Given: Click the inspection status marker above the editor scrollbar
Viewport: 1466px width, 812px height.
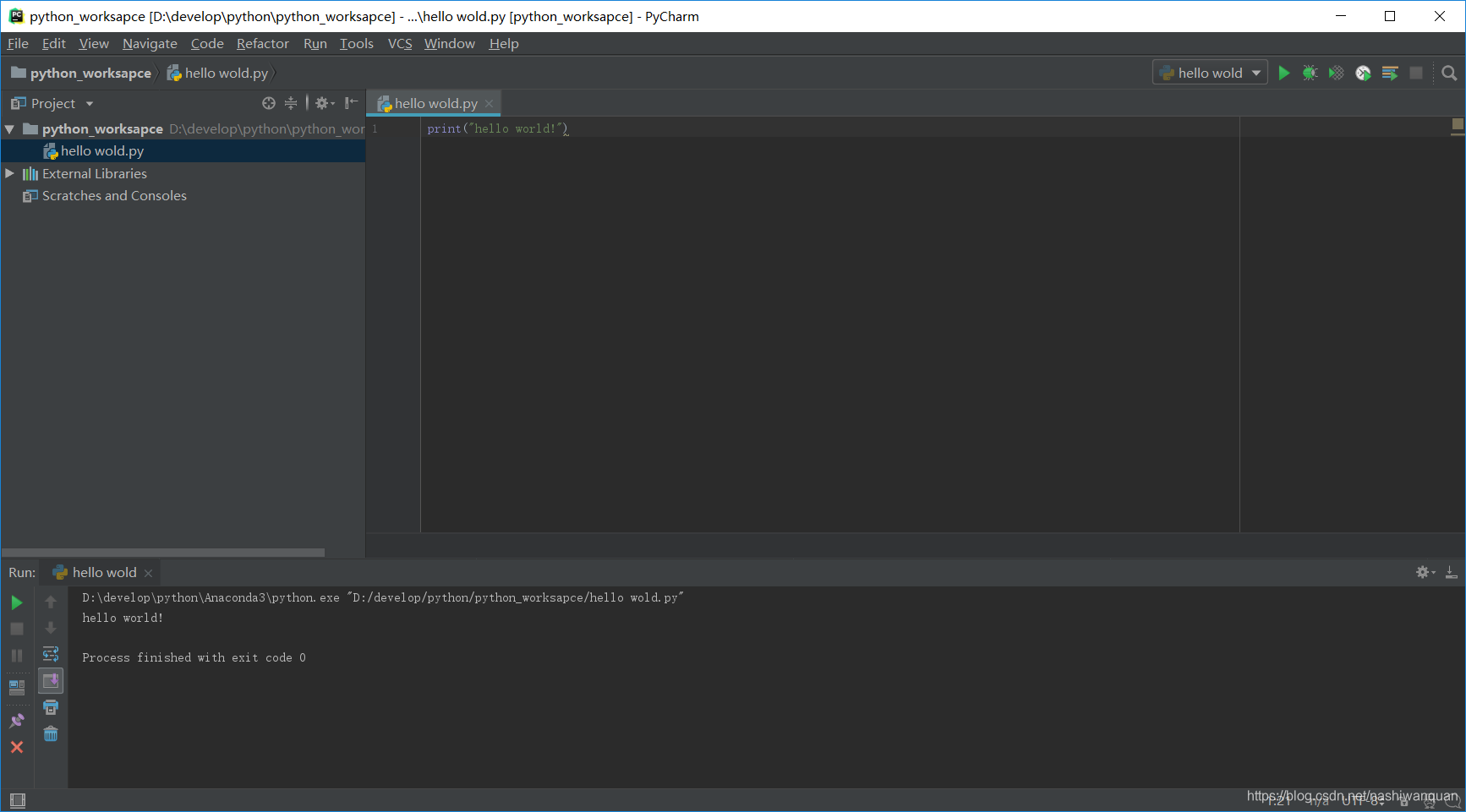Looking at the screenshot, I should click(x=1458, y=126).
